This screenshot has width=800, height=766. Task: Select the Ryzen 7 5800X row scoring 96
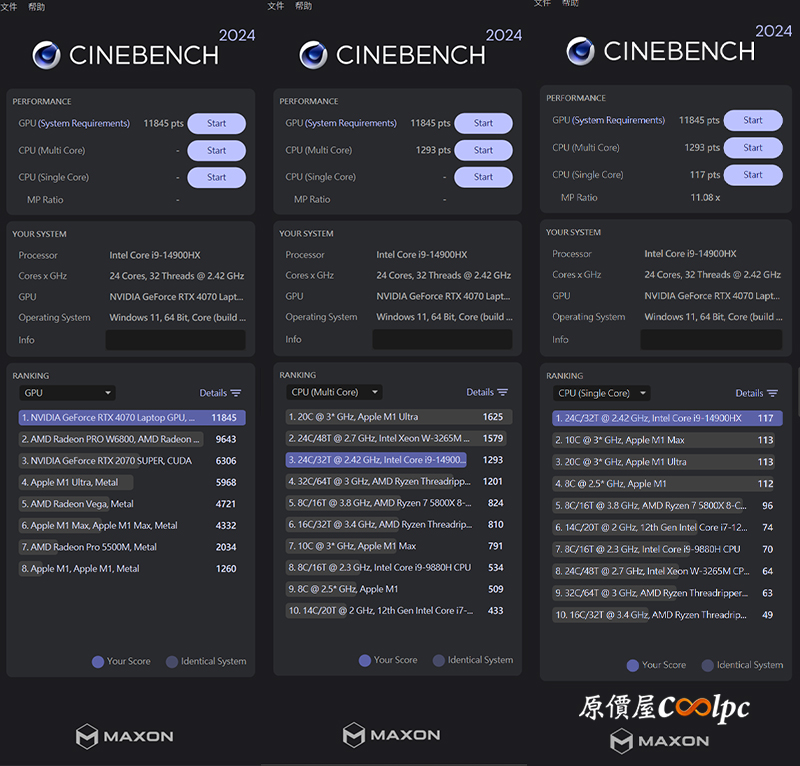click(x=667, y=506)
